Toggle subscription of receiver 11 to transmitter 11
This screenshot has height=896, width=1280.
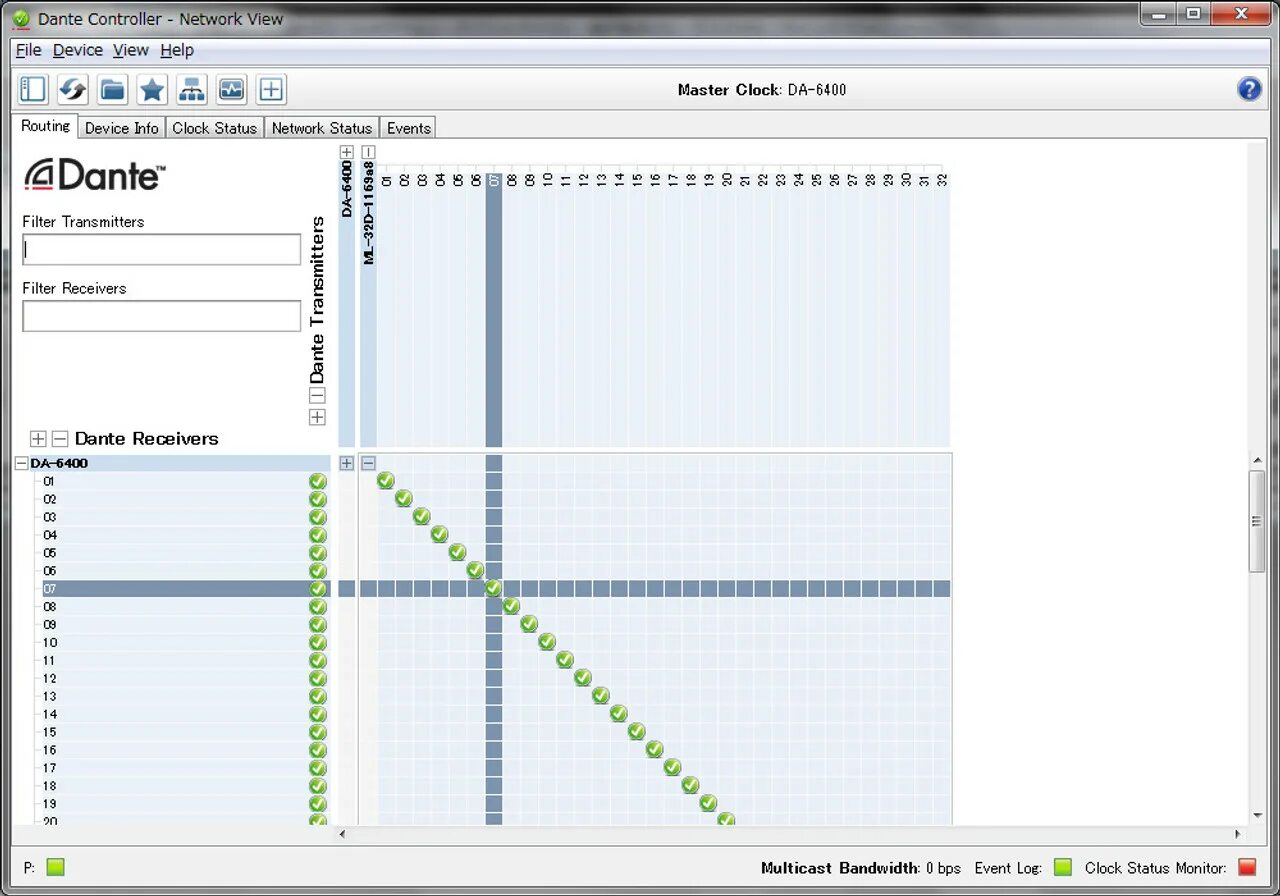click(565, 660)
